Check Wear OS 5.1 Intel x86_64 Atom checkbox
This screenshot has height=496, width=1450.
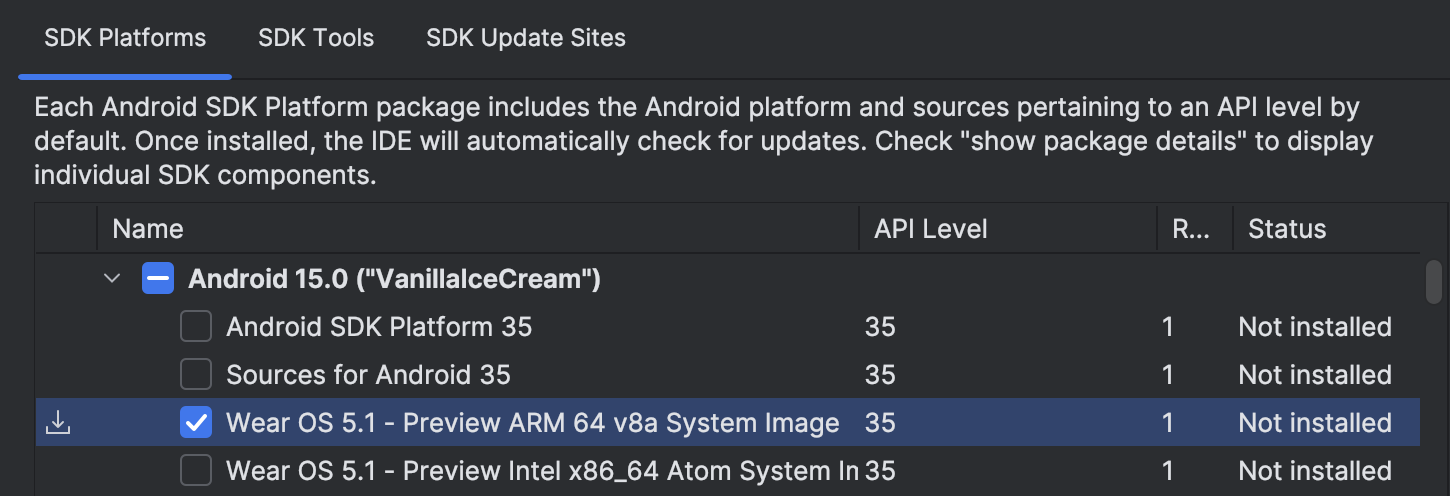(x=196, y=471)
